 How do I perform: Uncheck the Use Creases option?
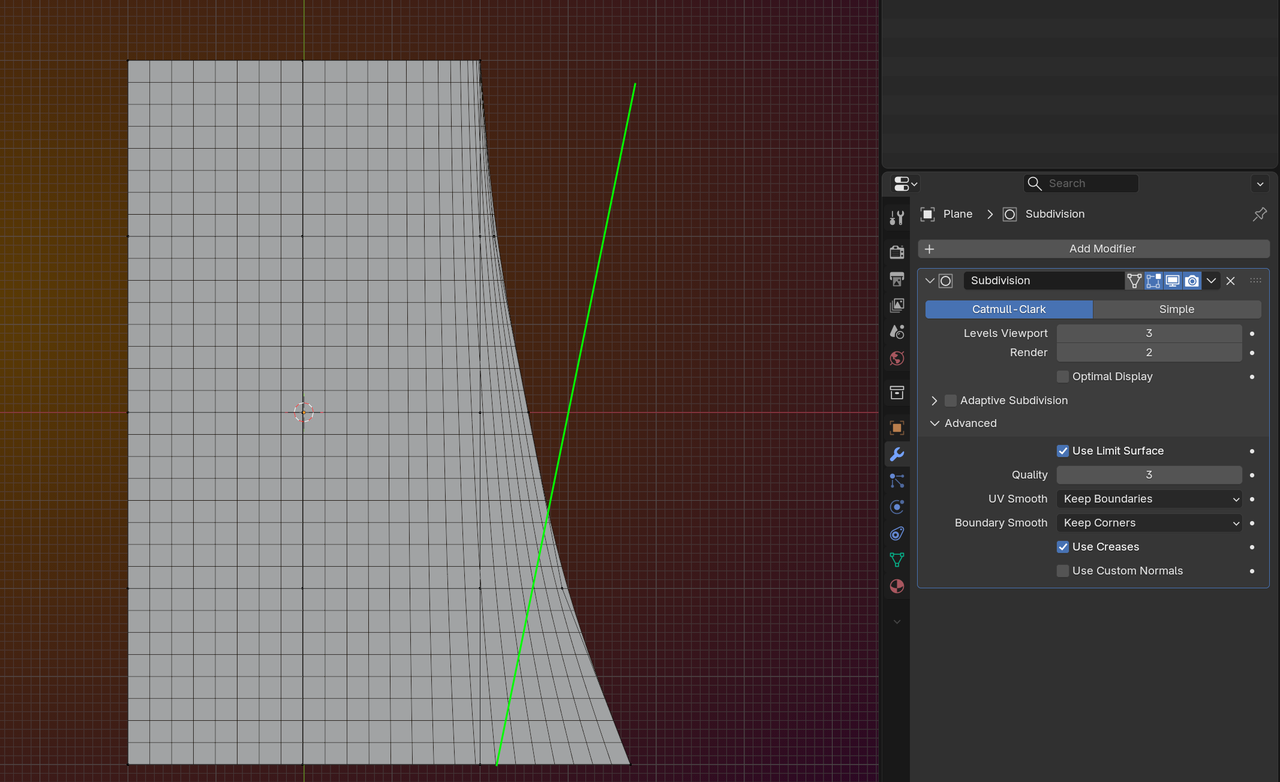click(1063, 547)
